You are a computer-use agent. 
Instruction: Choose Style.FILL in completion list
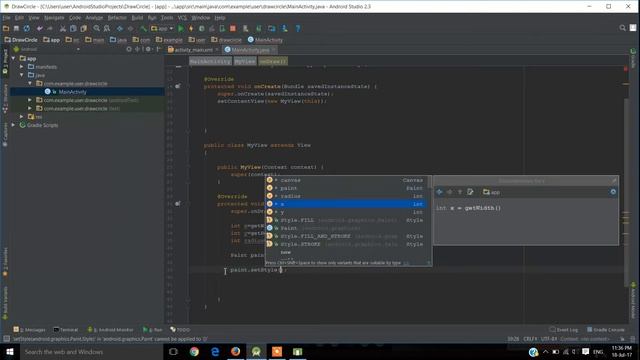tap(346, 220)
